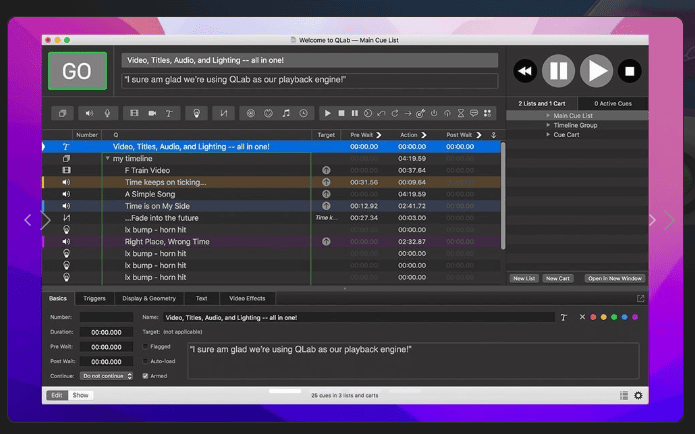The image size is (695, 434).
Task: Add a new MIDI cue
Action: [268, 113]
